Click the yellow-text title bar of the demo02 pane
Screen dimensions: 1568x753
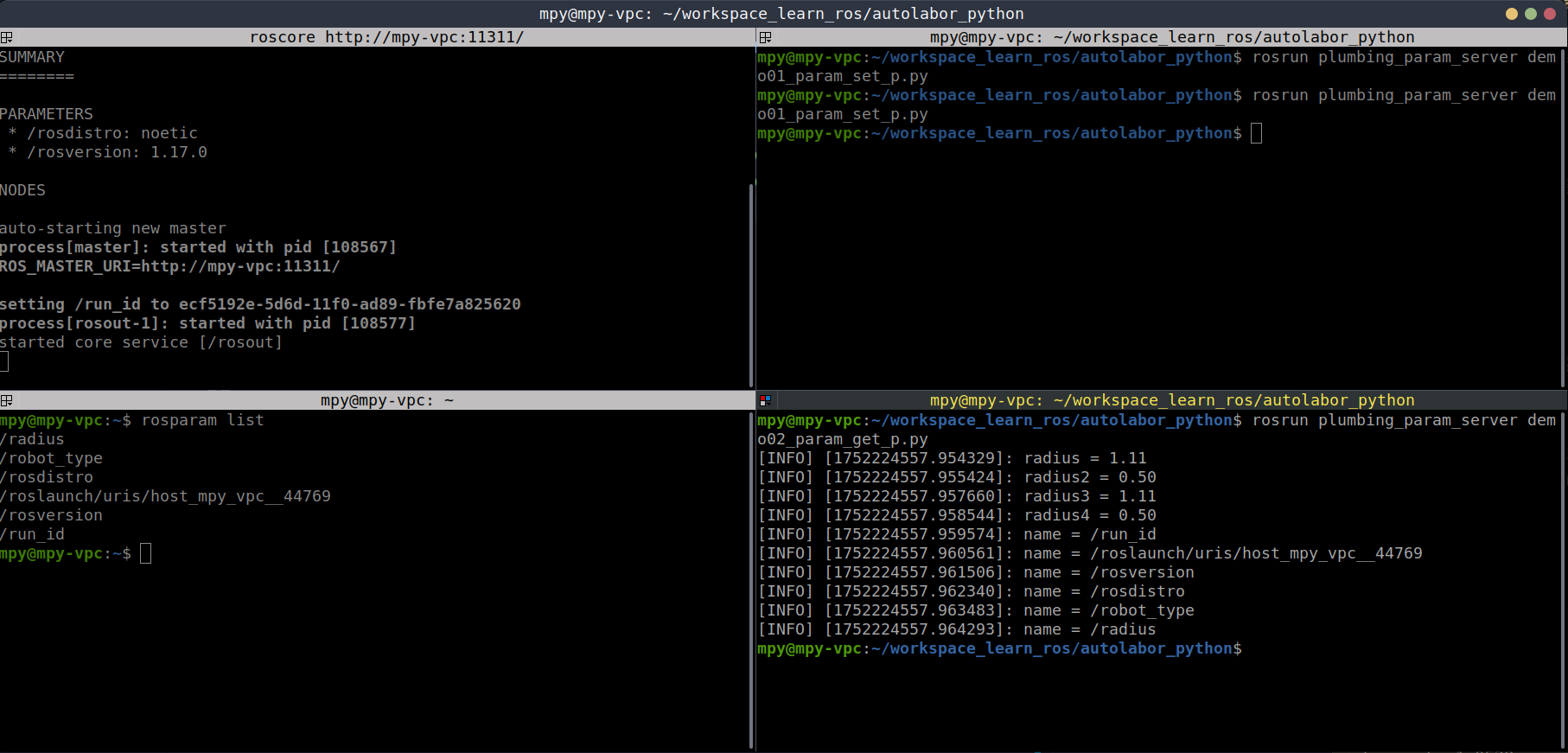coord(1171,400)
